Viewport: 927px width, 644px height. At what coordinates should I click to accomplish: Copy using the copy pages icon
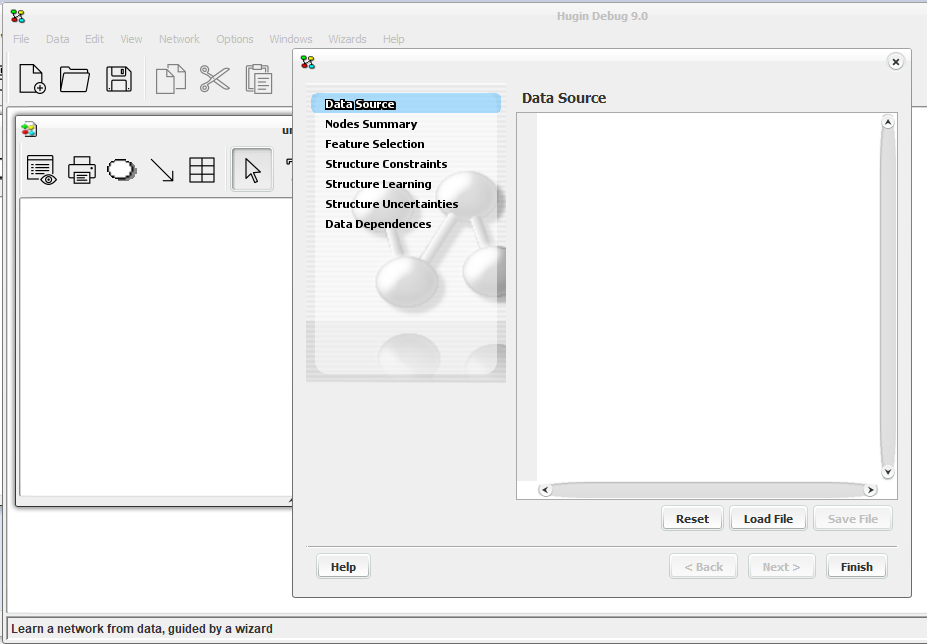[x=170, y=79]
